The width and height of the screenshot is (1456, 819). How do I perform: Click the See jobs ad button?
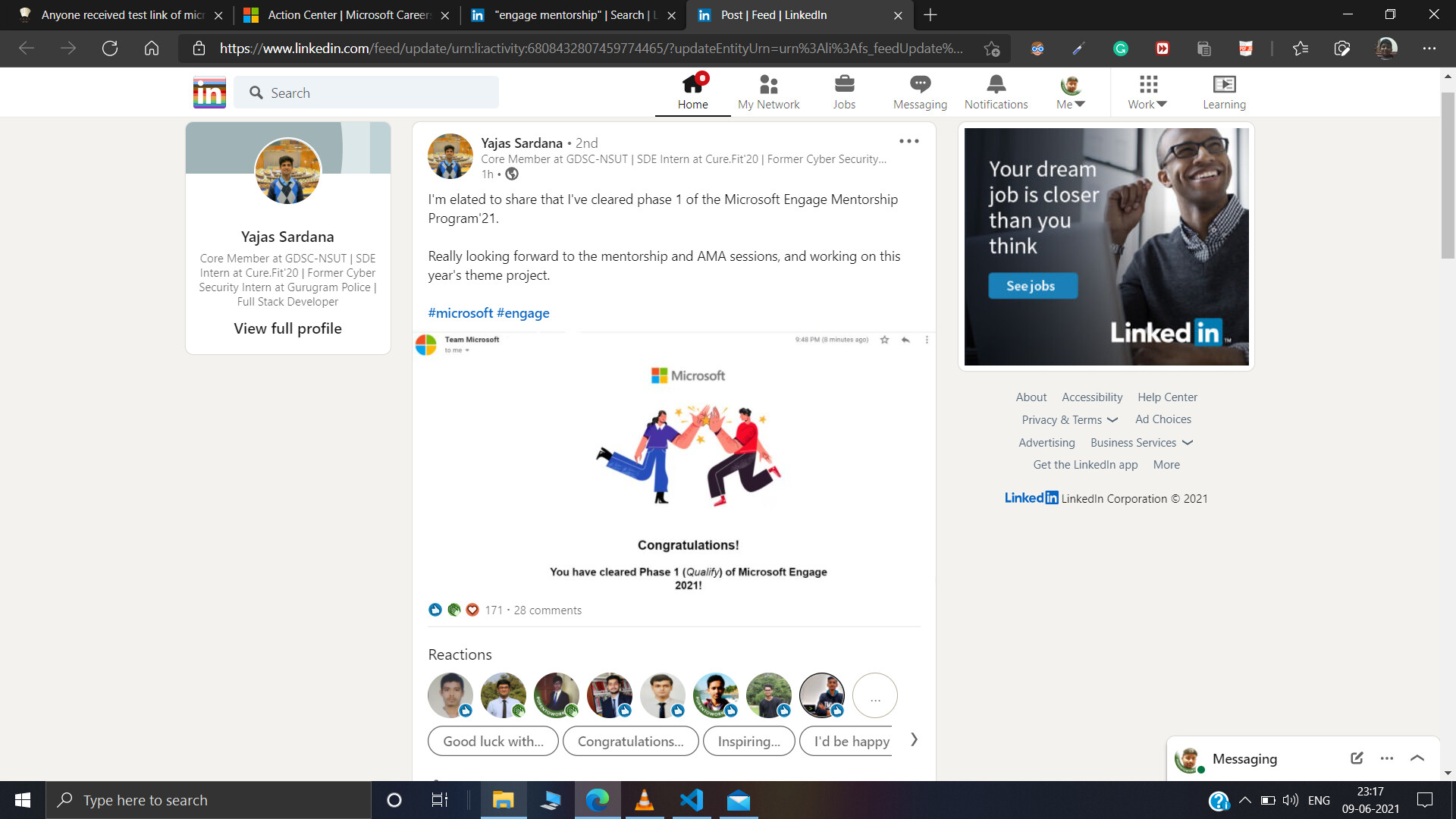point(1032,286)
